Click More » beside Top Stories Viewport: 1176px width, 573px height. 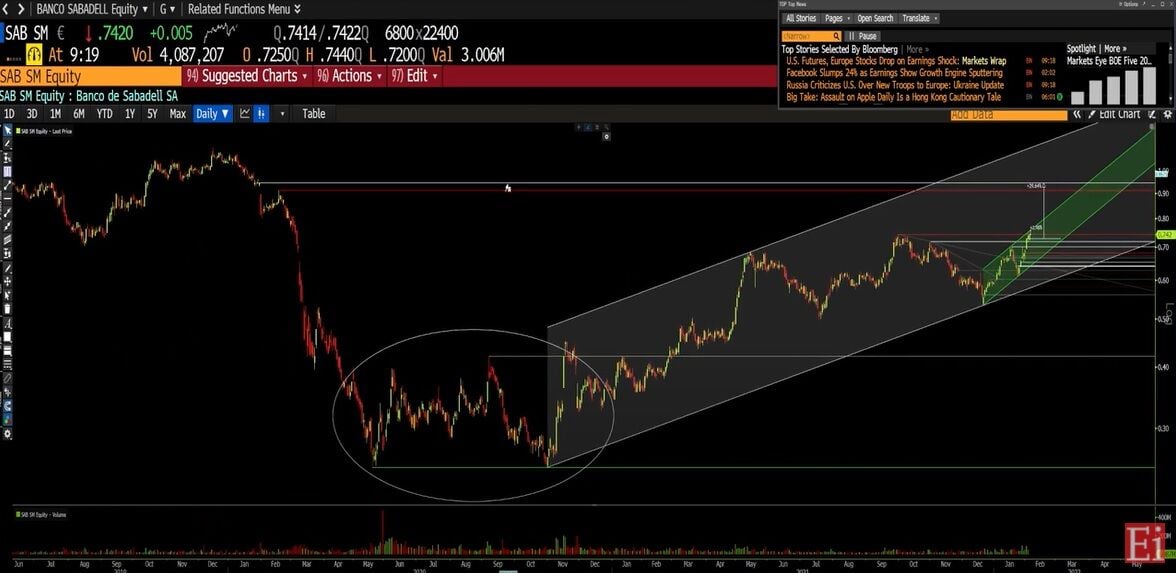(x=917, y=49)
